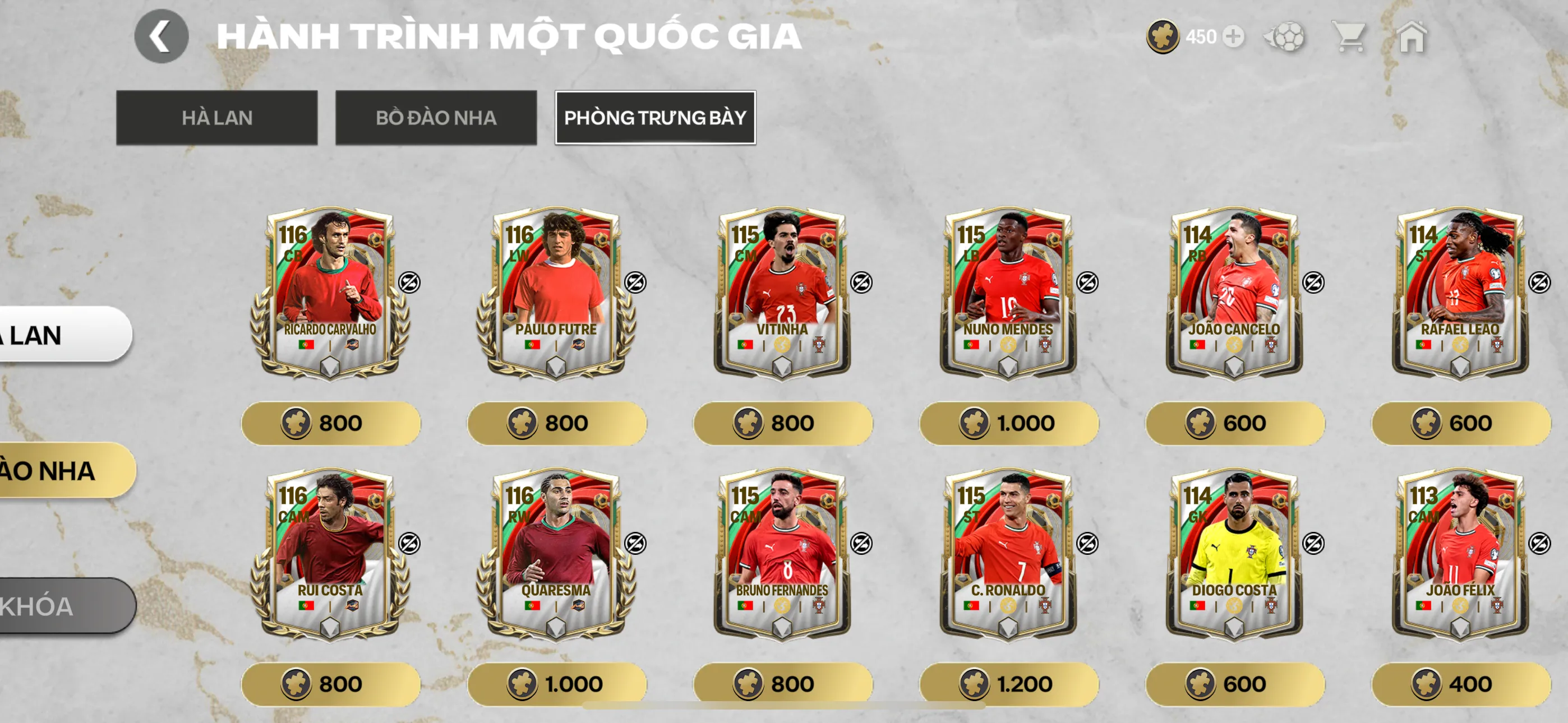Tap untradeable icon beside C. Ronaldo card
This screenshot has width=1568, height=723.
pos(1087,544)
